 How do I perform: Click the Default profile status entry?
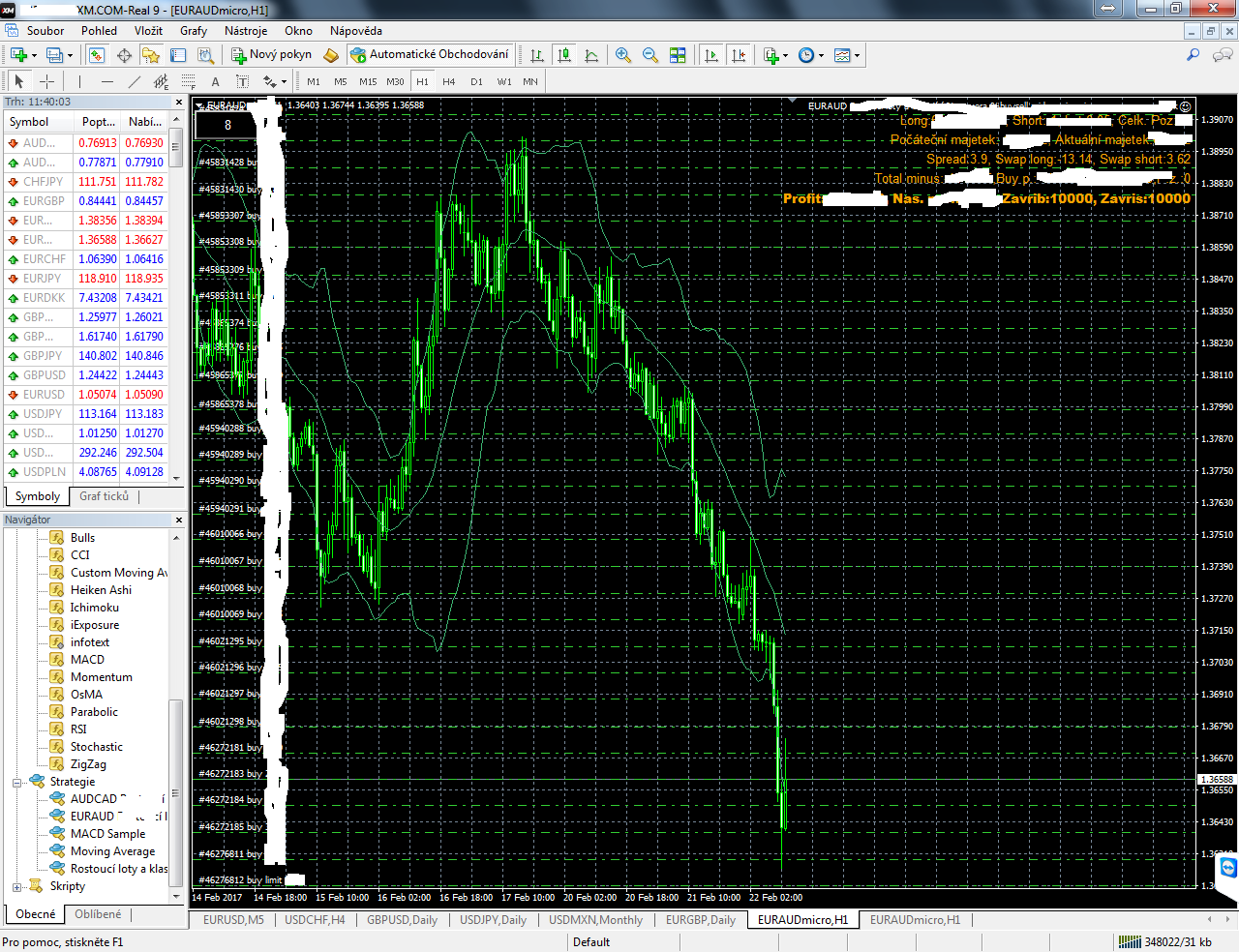coord(590,942)
